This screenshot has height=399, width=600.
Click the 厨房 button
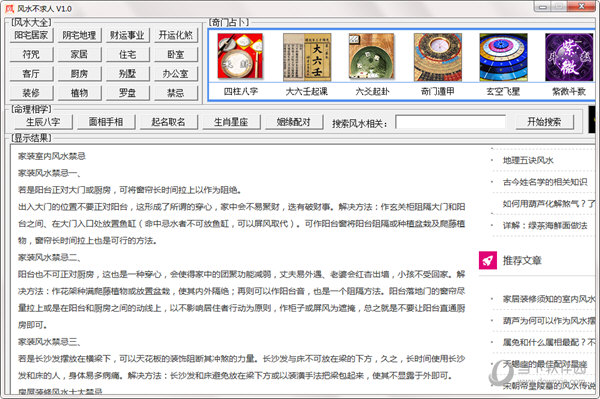(79, 73)
